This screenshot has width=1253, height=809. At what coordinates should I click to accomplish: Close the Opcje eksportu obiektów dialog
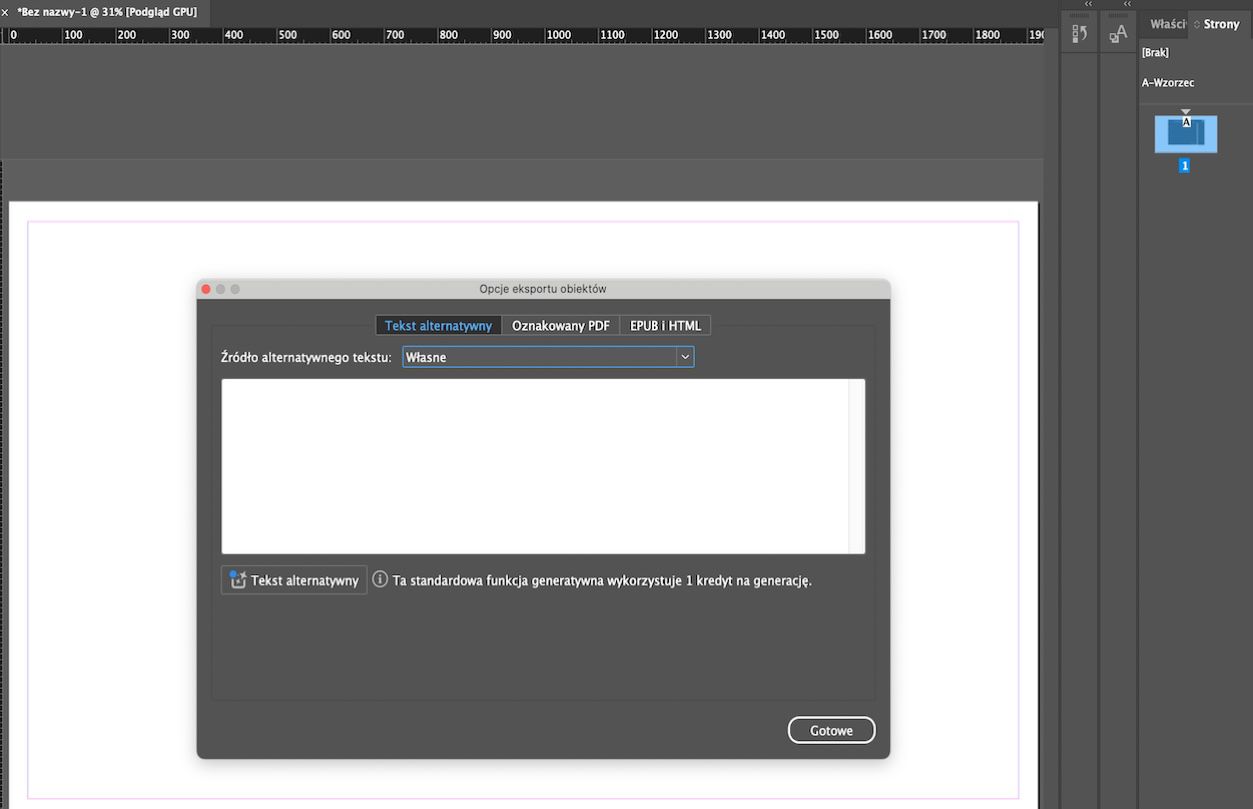[206, 289]
